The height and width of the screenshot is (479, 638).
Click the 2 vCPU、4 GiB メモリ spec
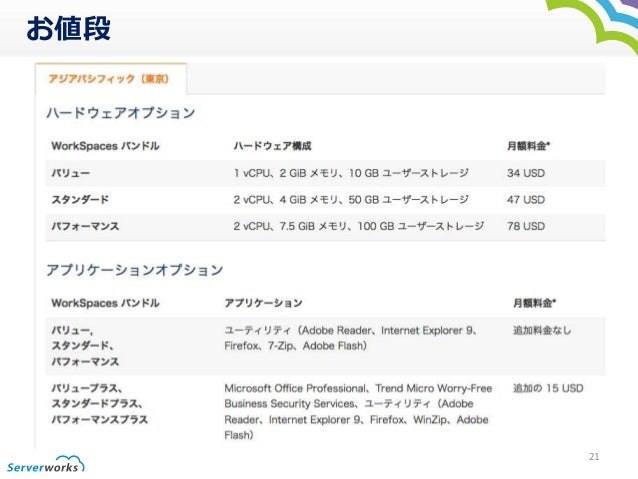click(x=351, y=200)
